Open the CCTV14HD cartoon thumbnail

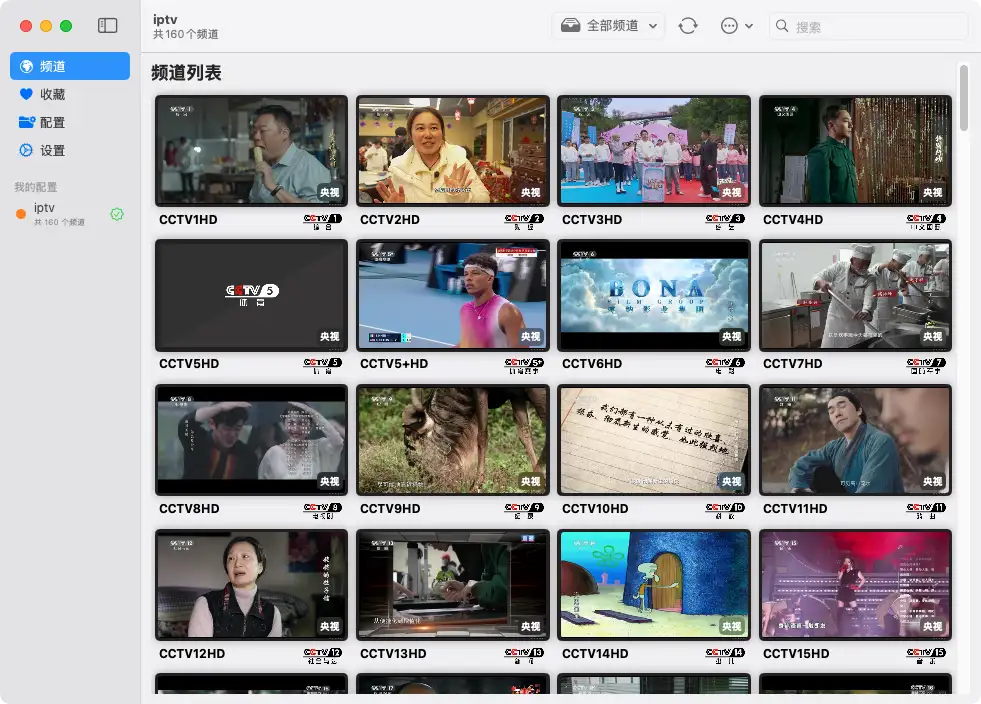[x=654, y=585]
